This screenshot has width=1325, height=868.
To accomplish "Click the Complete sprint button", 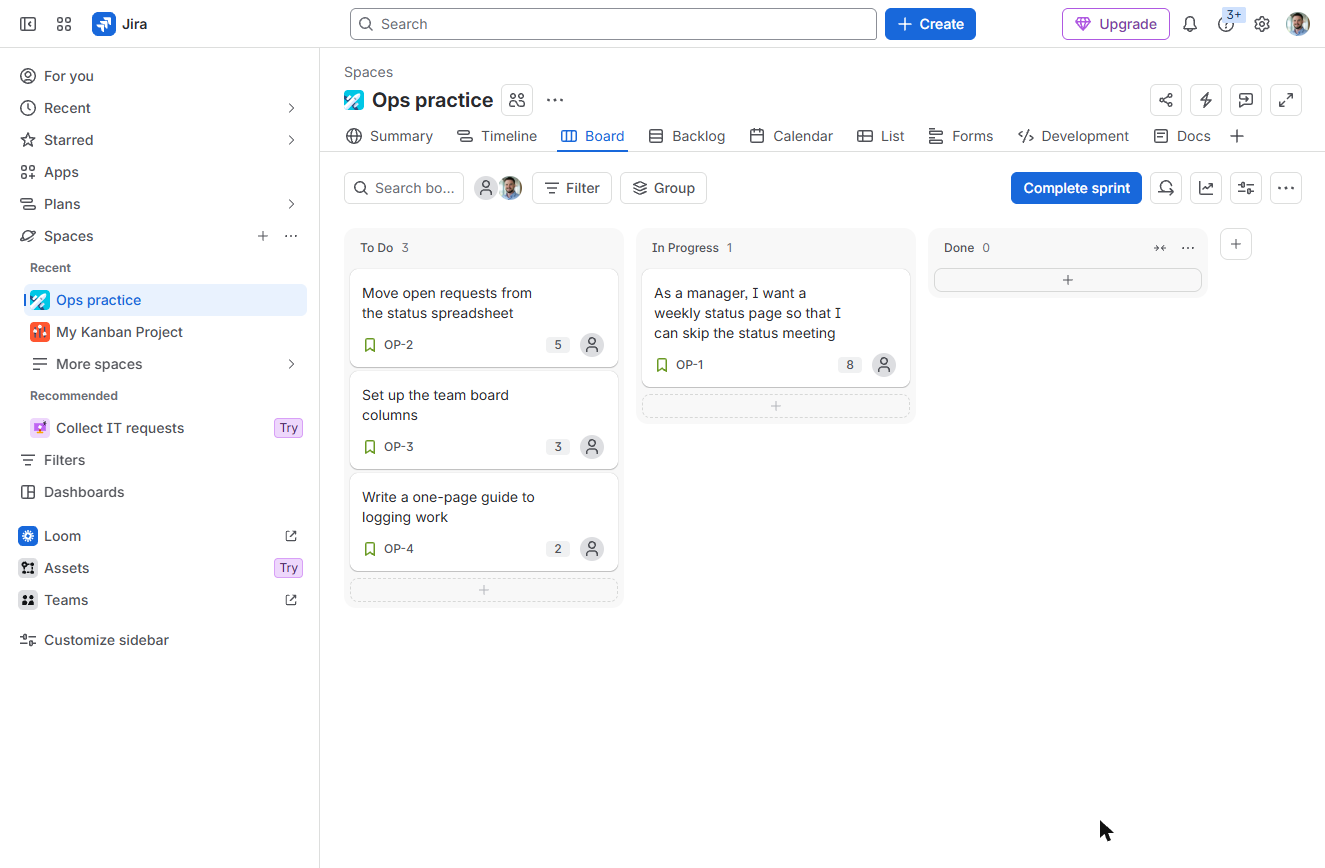I will pos(1076,188).
